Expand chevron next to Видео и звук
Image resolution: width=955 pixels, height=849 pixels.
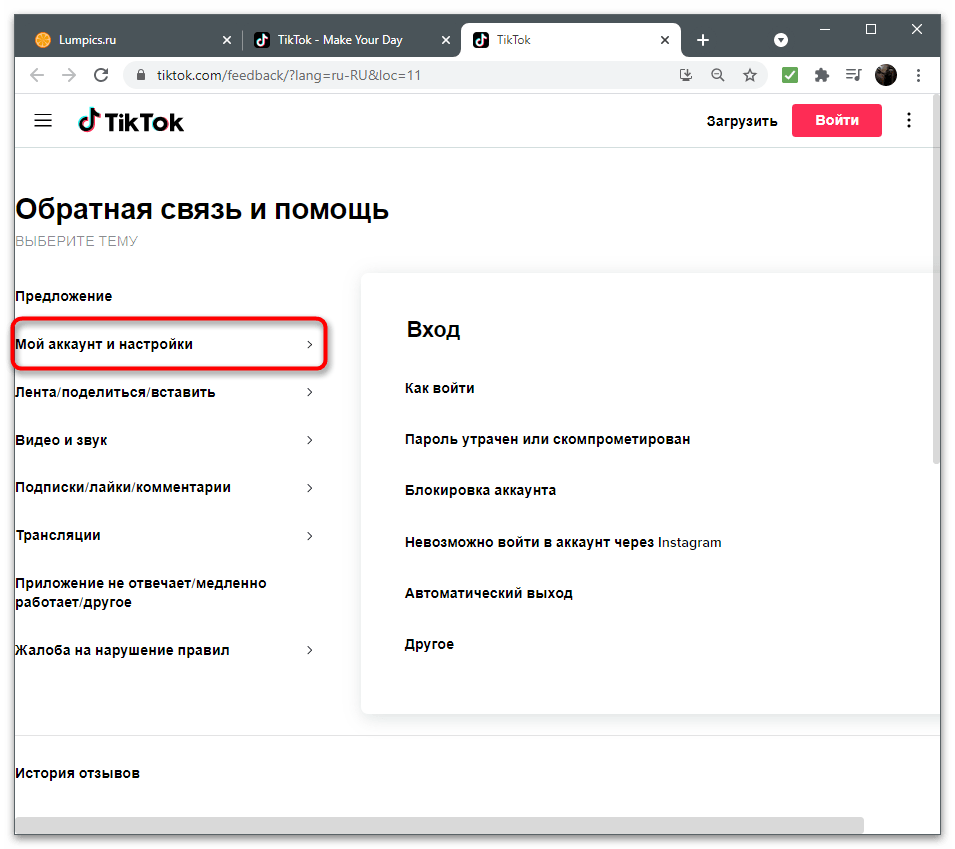click(309, 440)
